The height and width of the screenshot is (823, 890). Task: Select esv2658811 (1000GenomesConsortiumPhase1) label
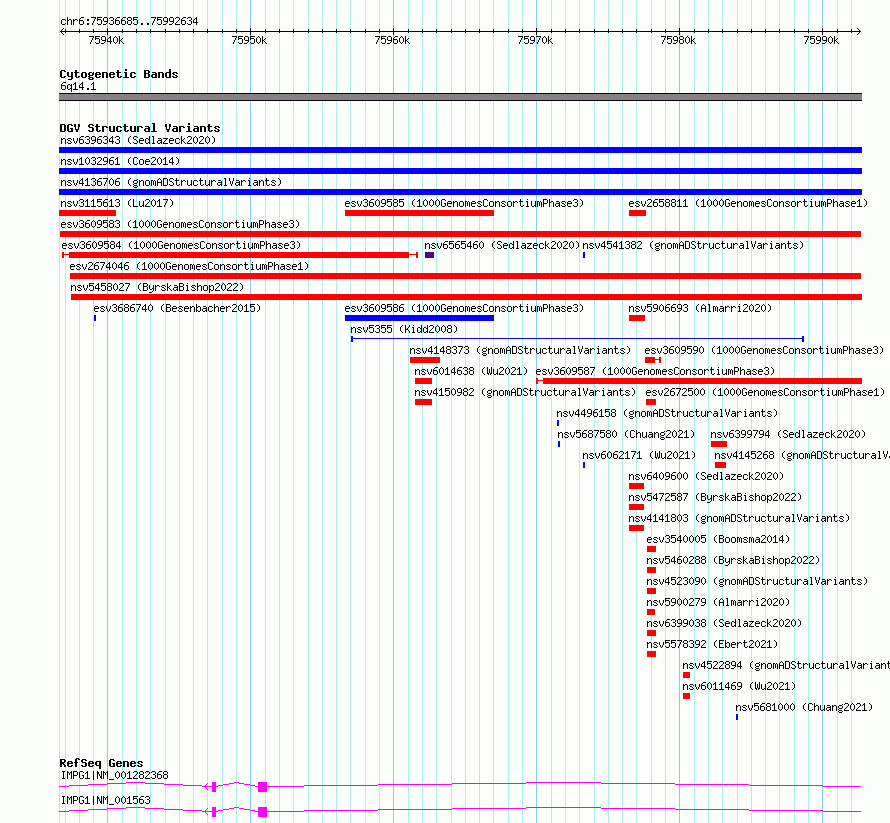click(x=748, y=203)
